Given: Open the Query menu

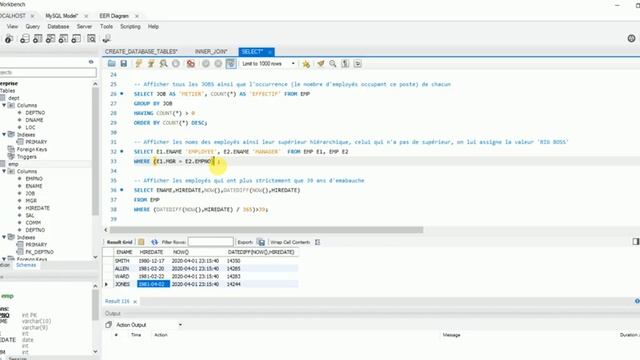Looking at the screenshot, I should (x=33, y=27).
